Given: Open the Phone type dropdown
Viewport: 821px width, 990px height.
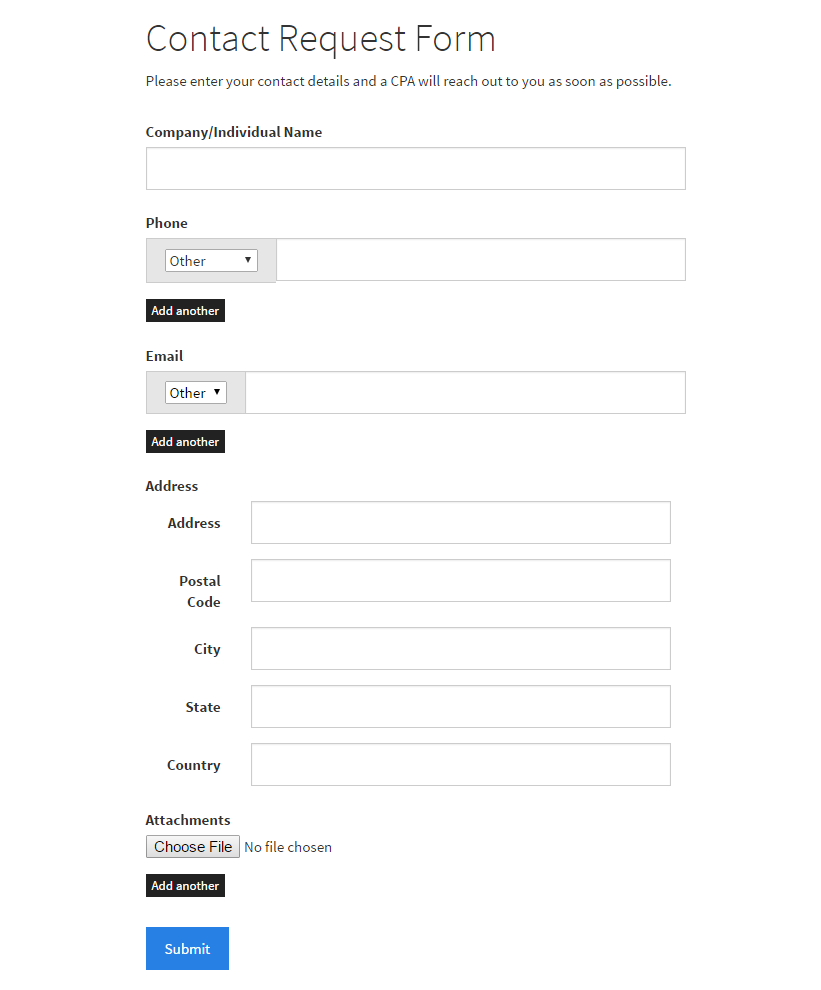Looking at the screenshot, I should point(211,261).
